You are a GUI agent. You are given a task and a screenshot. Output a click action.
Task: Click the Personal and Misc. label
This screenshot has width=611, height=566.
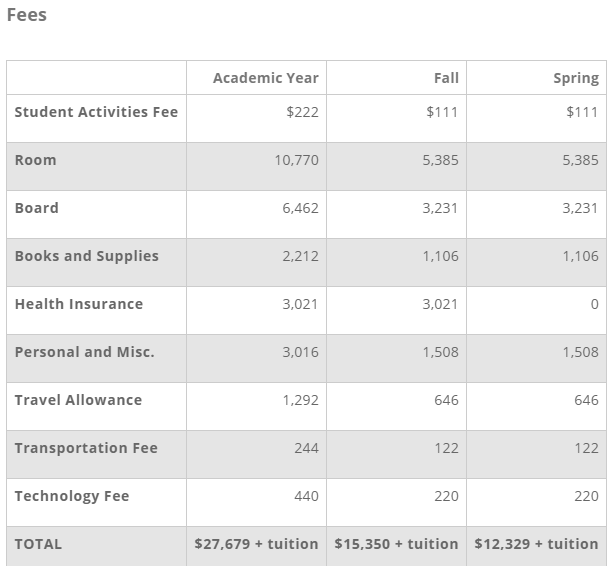coord(85,352)
